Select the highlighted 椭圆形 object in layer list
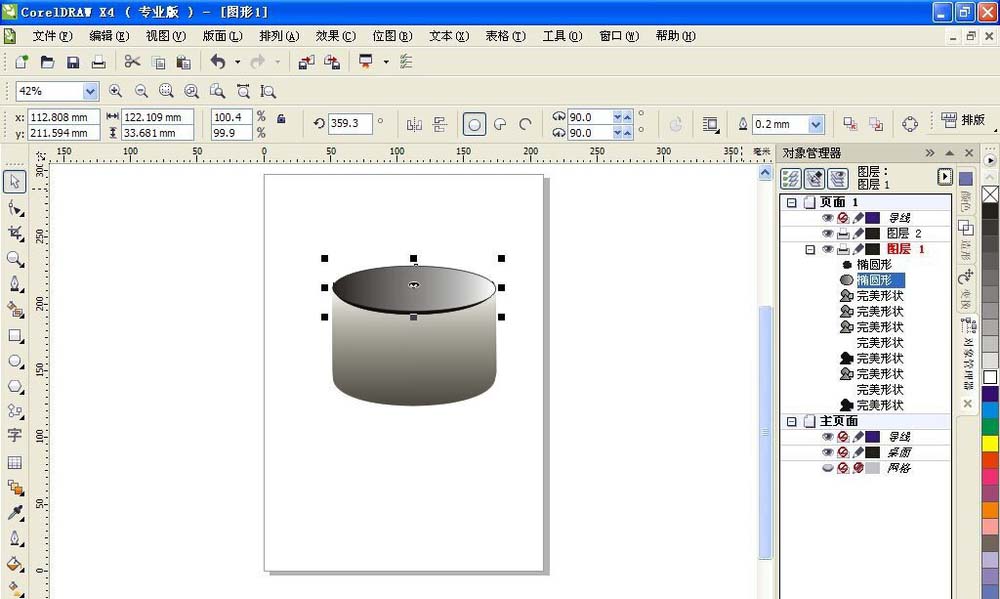This screenshot has height=599, width=1000. pyautogui.click(x=880, y=280)
